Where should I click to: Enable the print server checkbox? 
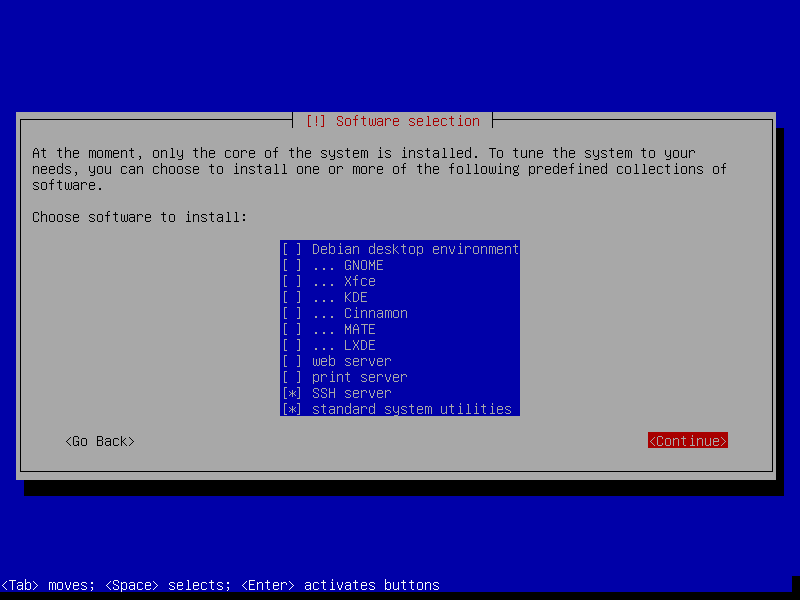(292, 377)
